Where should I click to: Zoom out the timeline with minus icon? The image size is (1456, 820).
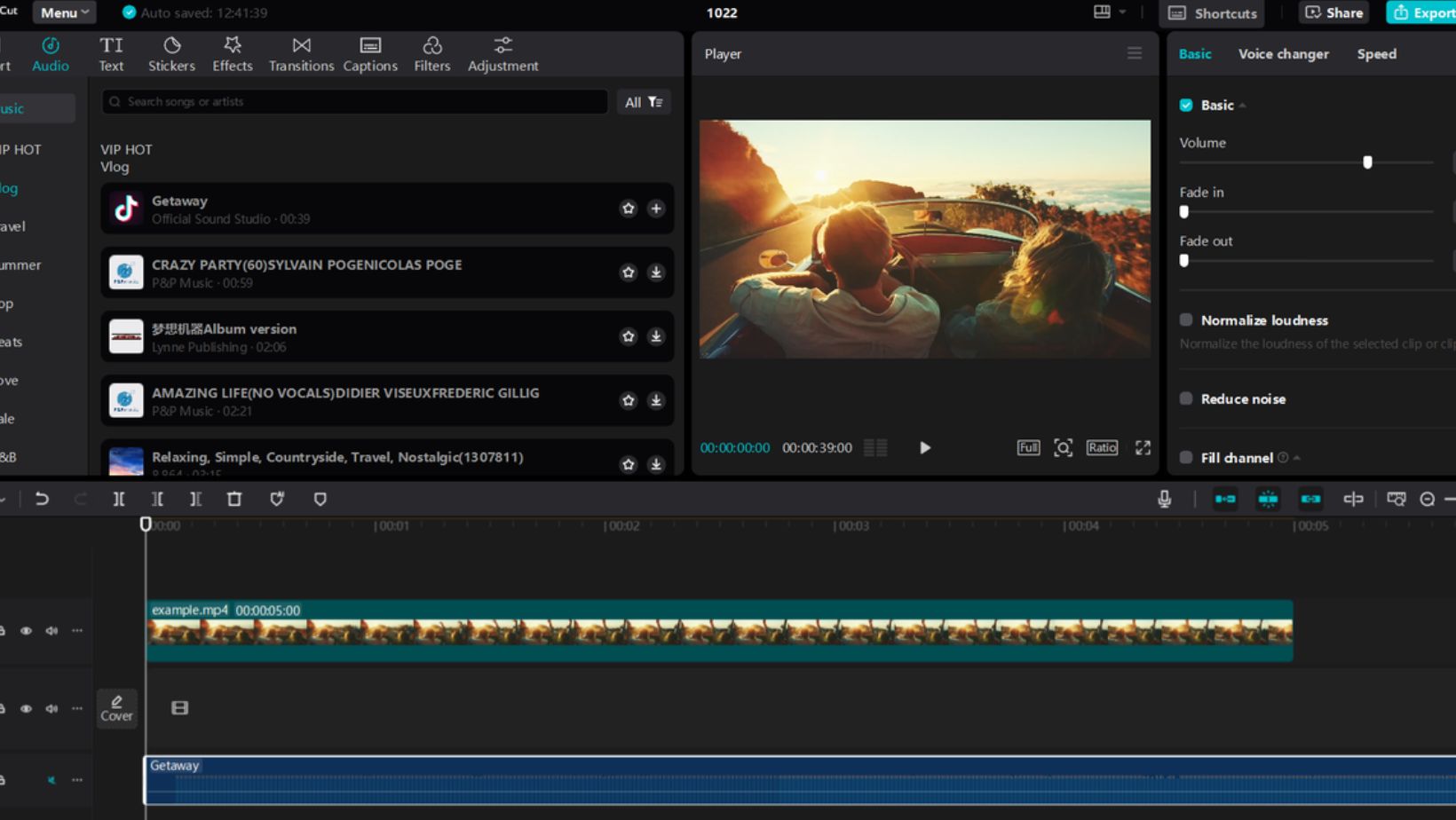click(x=1427, y=499)
